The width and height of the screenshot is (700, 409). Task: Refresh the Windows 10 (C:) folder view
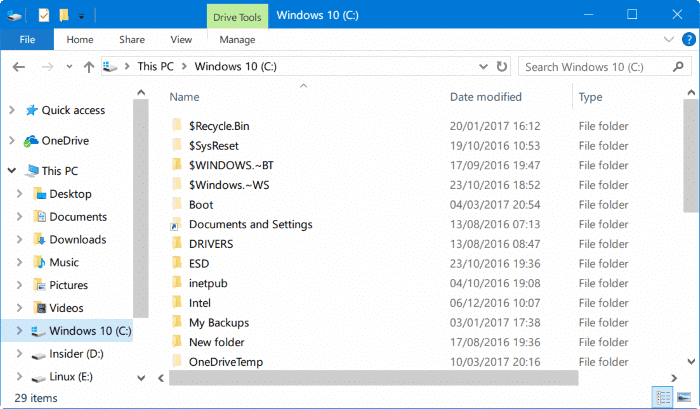pyautogui.click(x=502, y=67)
